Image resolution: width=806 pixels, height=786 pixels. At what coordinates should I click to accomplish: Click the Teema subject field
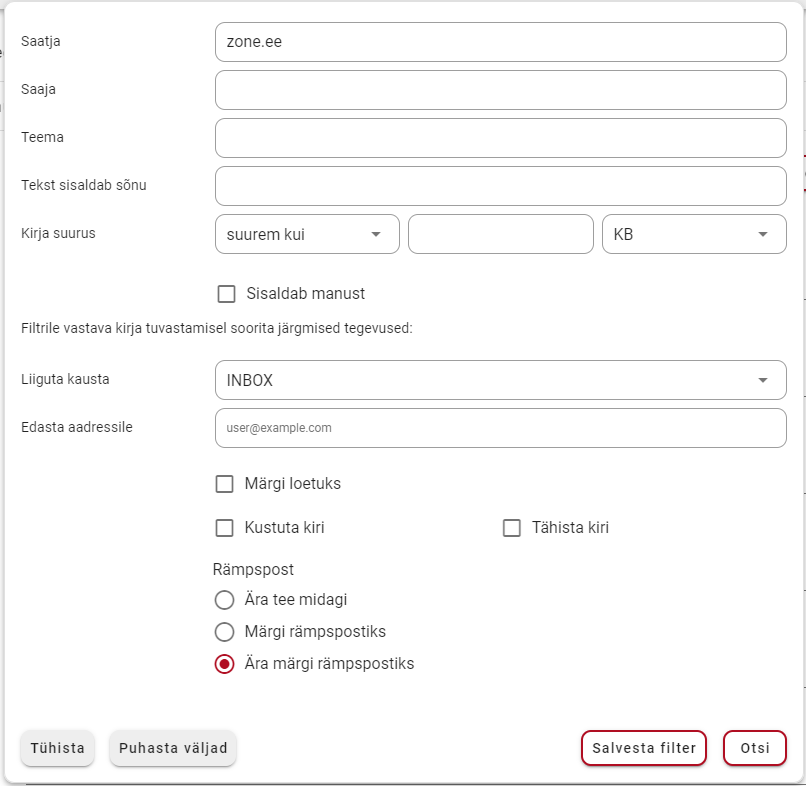point(500,138)
